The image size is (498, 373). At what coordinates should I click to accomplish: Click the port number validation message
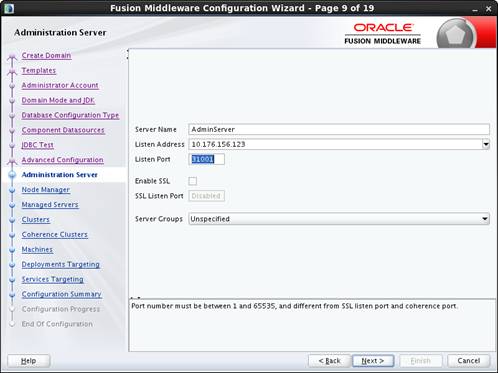pyautogui.click(x=294, y=306)
